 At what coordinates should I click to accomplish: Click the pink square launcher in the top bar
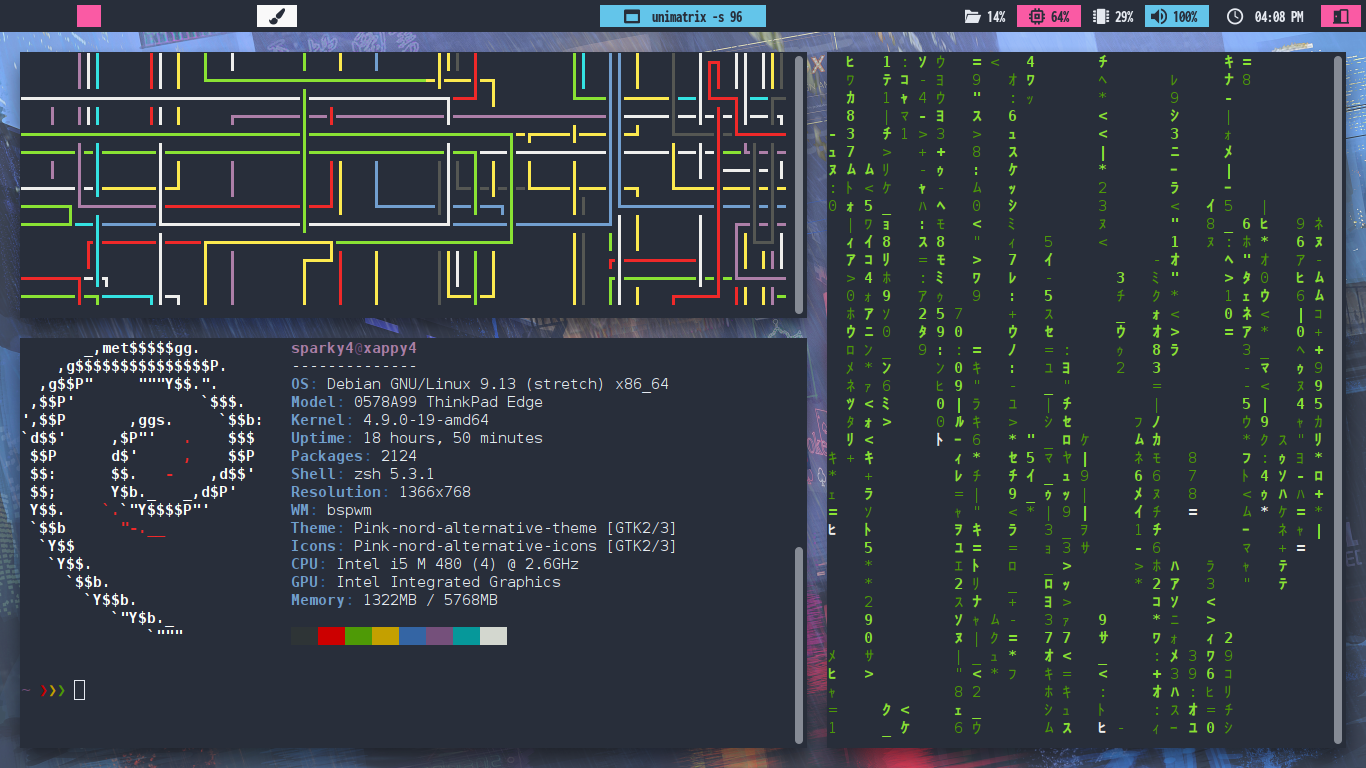pos(89,16)
